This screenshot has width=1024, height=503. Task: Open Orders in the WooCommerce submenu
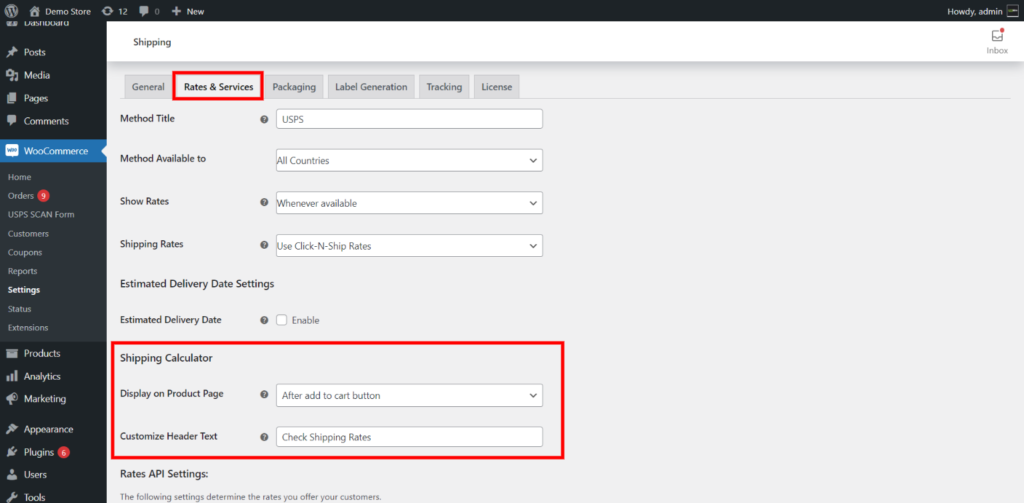(20, 195)
